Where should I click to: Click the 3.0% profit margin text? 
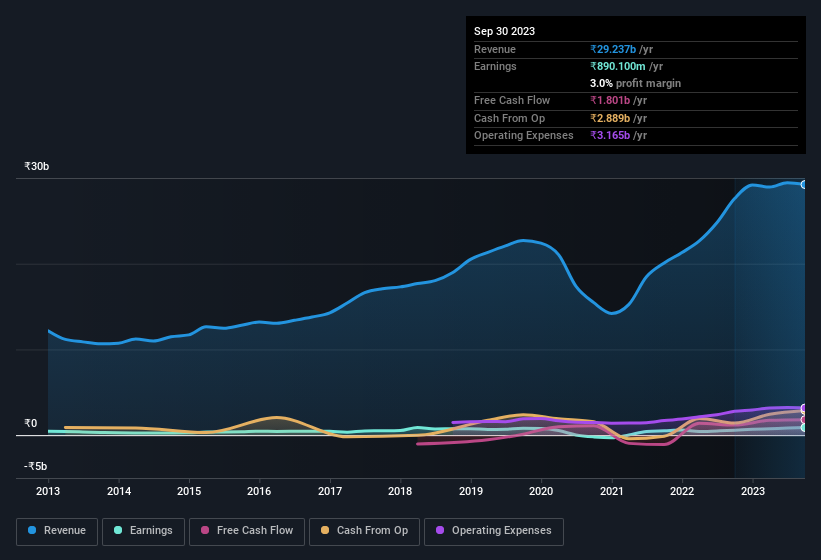click(636, 83)
